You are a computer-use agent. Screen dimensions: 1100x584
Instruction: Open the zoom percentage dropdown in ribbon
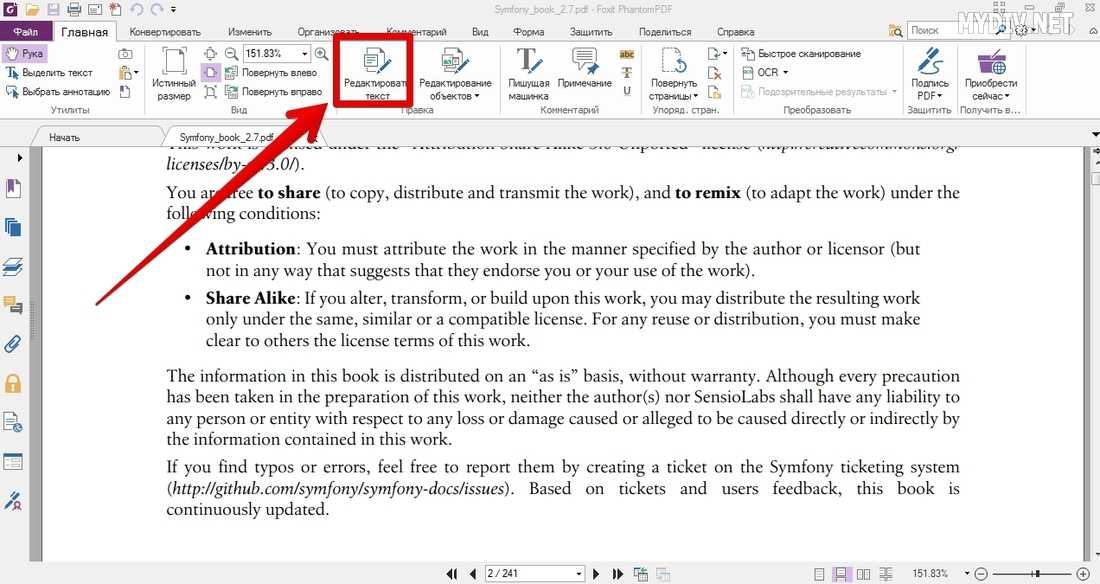point(304,54)
